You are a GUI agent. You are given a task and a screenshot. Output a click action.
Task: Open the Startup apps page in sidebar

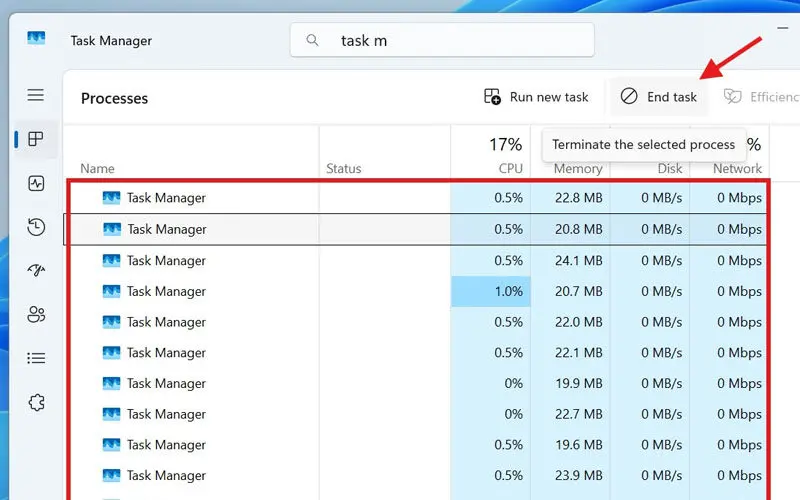tap(36, 270)
